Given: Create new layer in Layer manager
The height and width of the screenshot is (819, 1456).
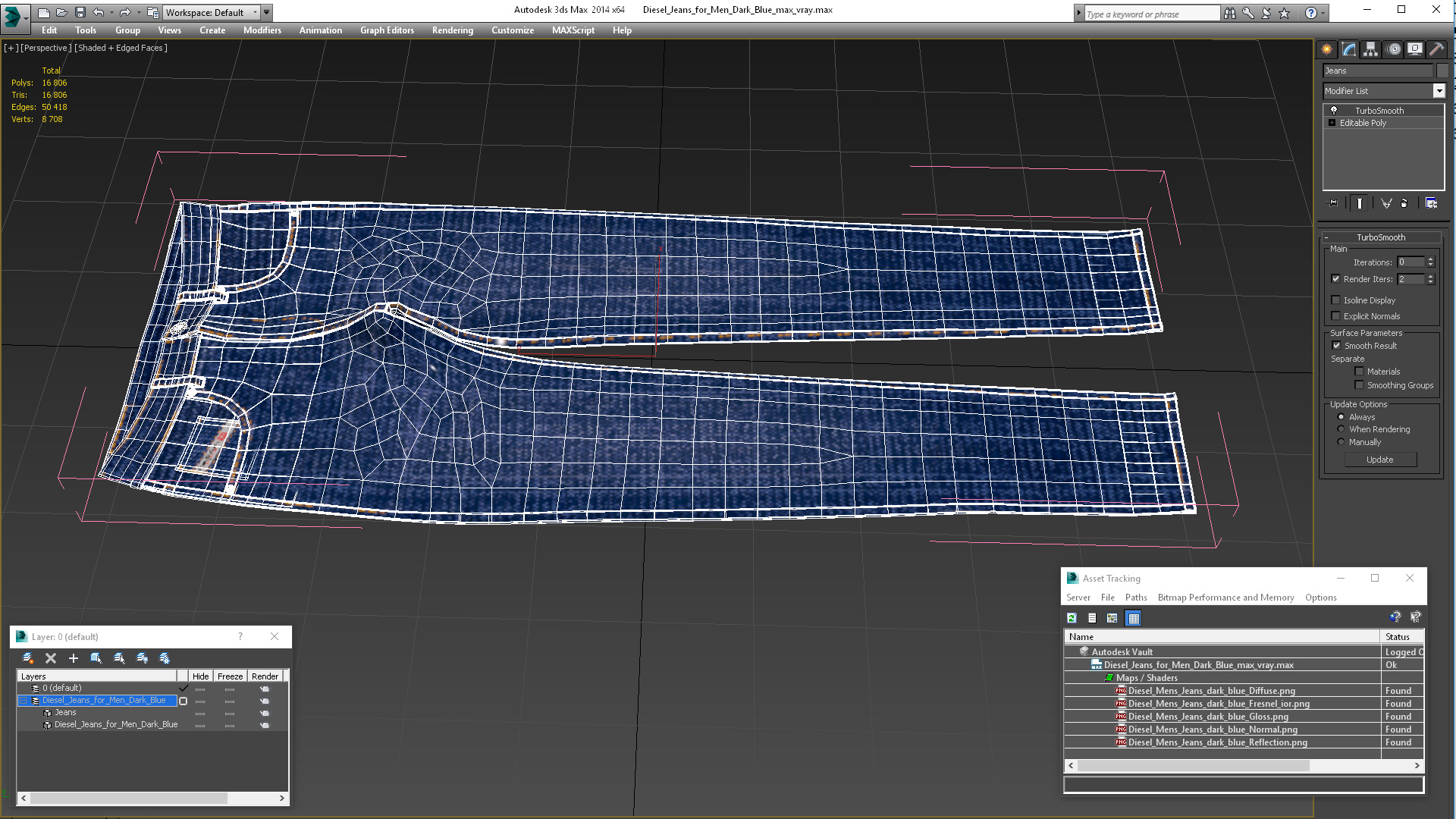Looking at the screenshot, I should 28,658.
